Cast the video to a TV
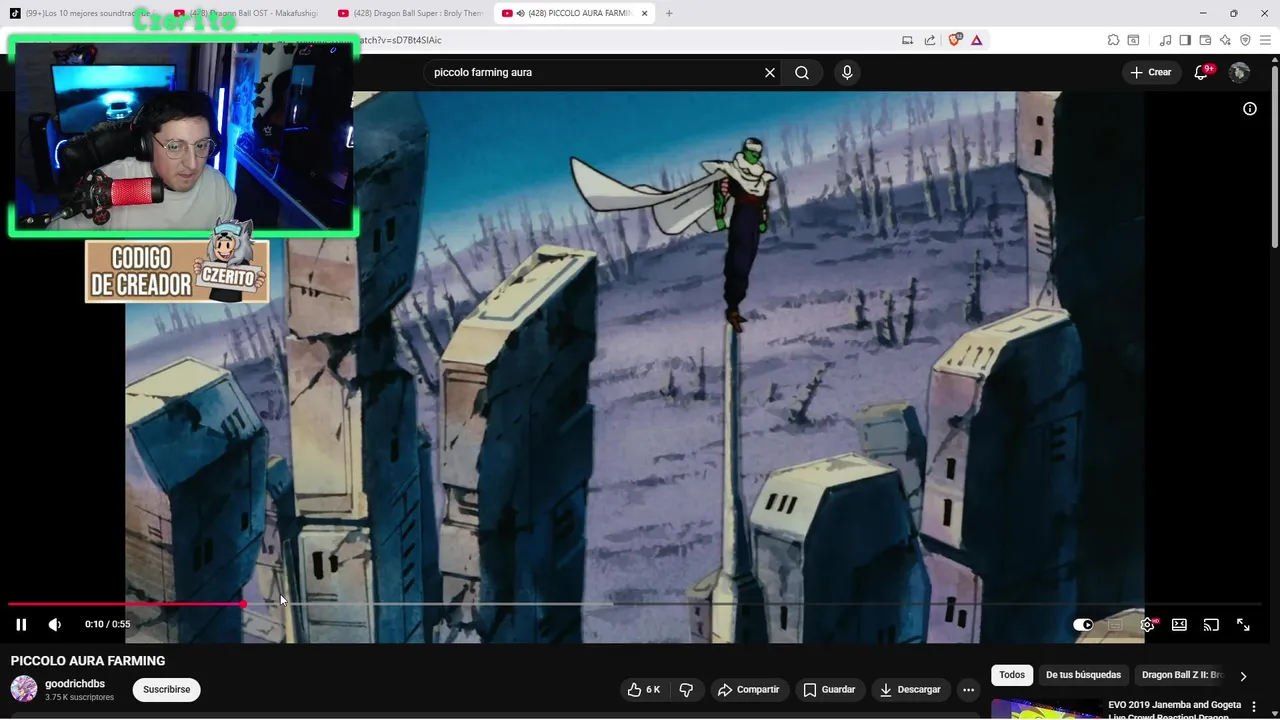Screen dimensions: 1280x720 click(1211, 624)
